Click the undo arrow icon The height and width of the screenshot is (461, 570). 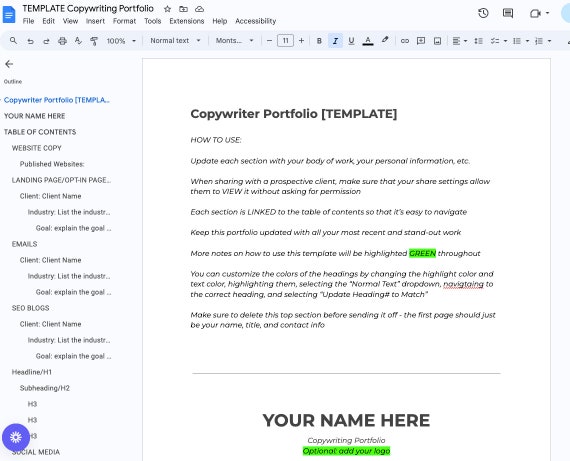[x=30, y=41]
